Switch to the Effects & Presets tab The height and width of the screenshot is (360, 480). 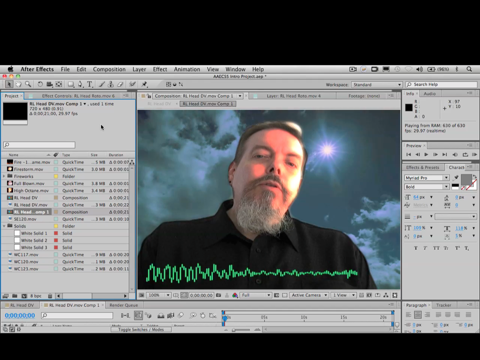[x=423, y=167]
